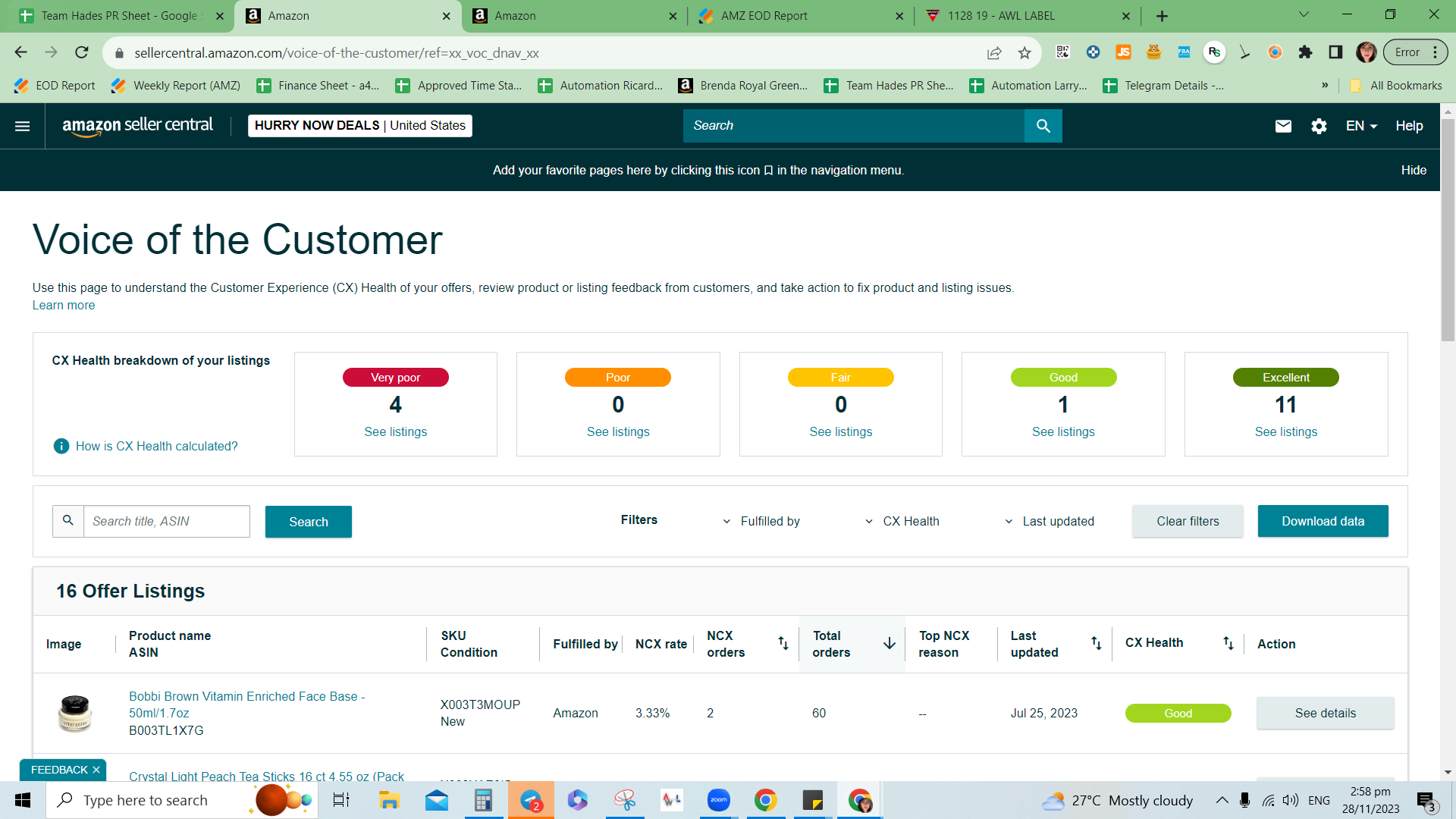Screen dimensions: 1456x819
Task: Open the Seller Central hamburger navigation menu
Action: click(x=23, y=126)
